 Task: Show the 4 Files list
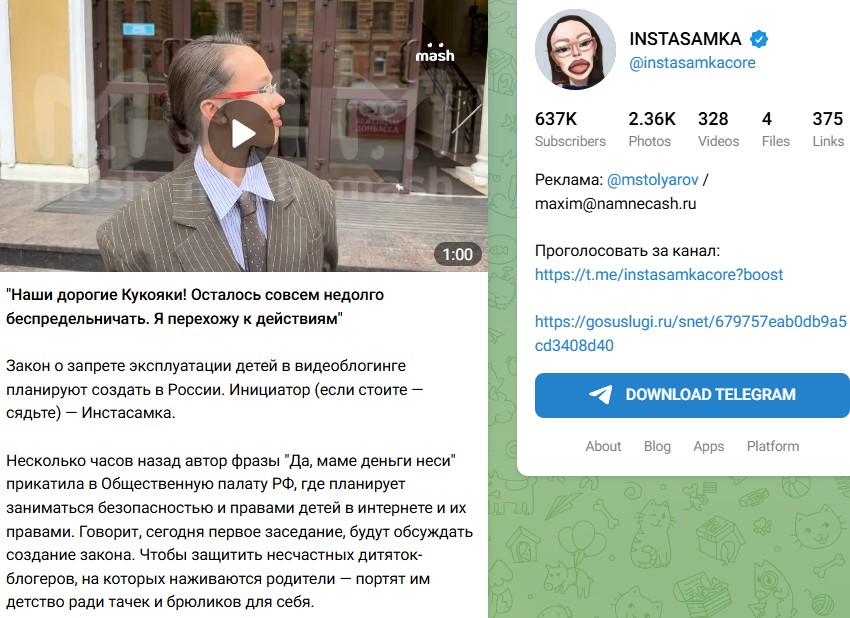(775, 129)
